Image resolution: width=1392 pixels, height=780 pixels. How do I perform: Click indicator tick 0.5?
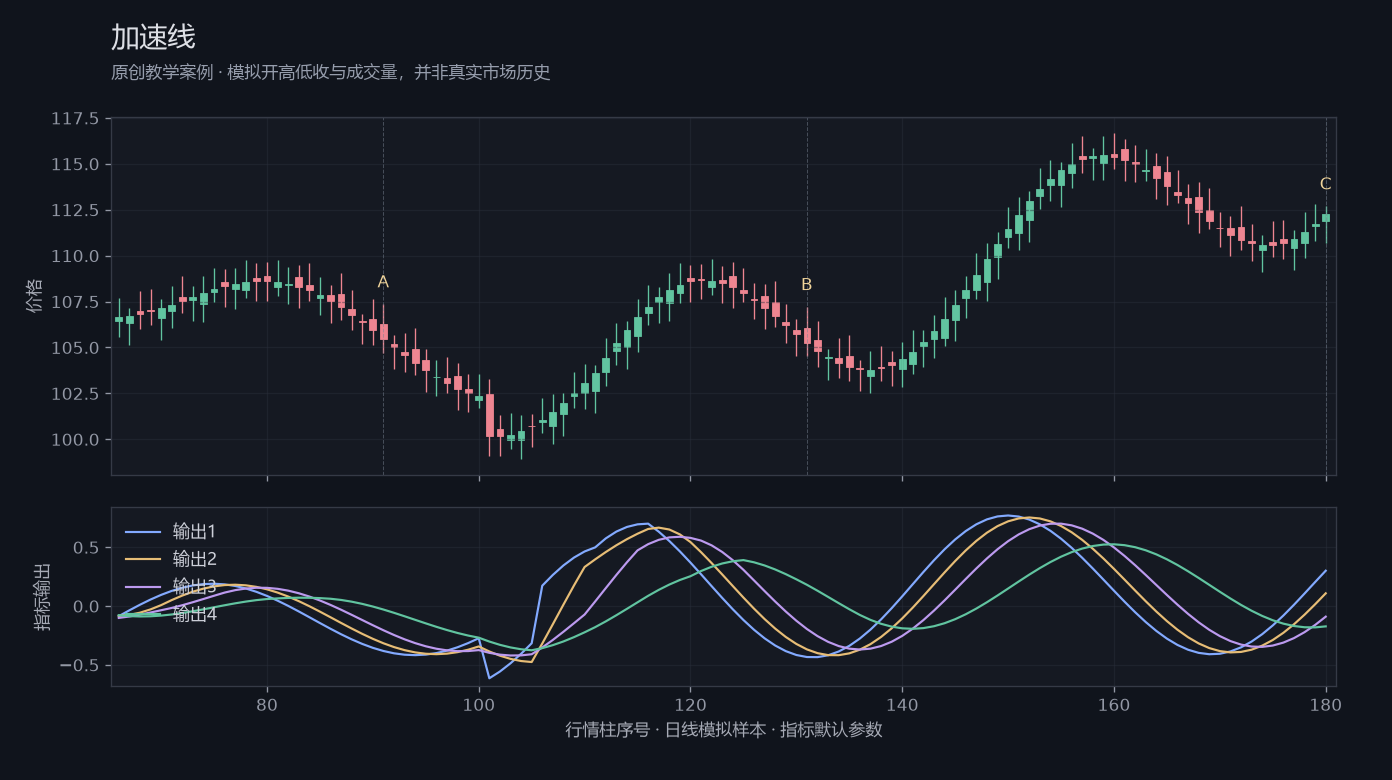pyautogui.click(x=85, y=548)
